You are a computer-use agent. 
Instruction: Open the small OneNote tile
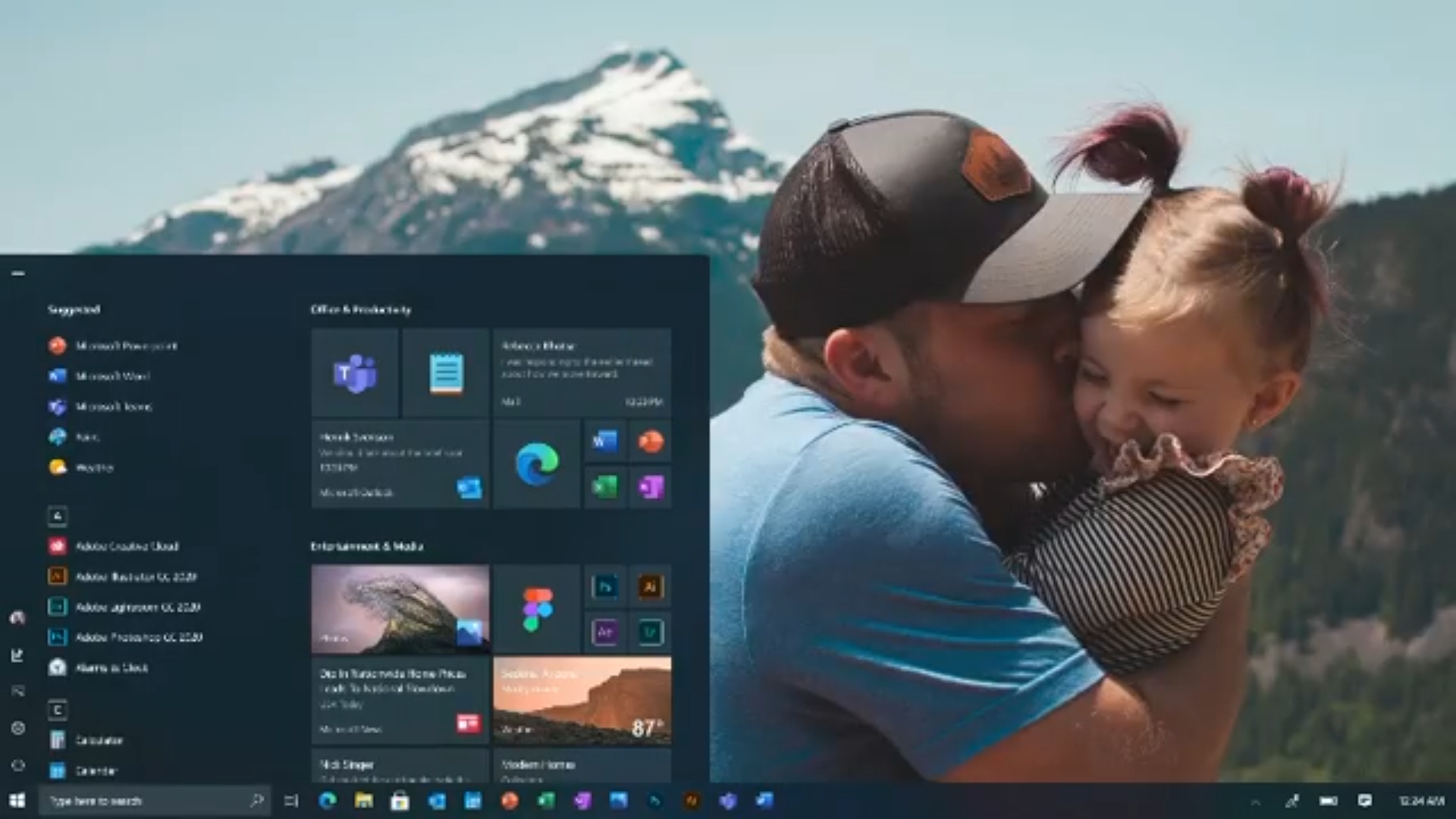(651, 486)
